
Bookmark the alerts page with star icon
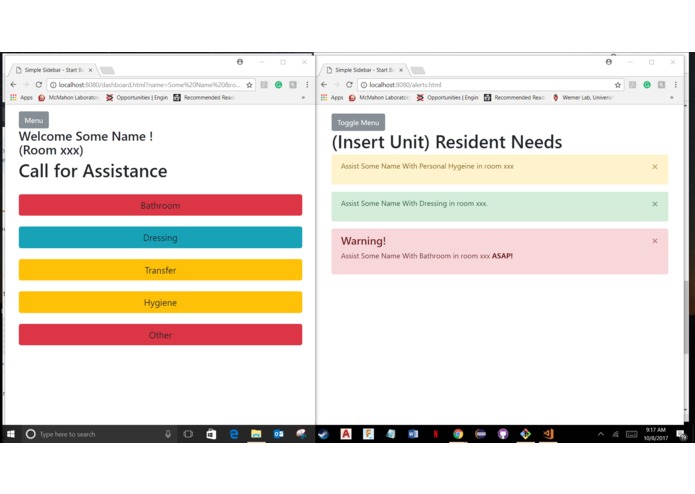[617, 85]
